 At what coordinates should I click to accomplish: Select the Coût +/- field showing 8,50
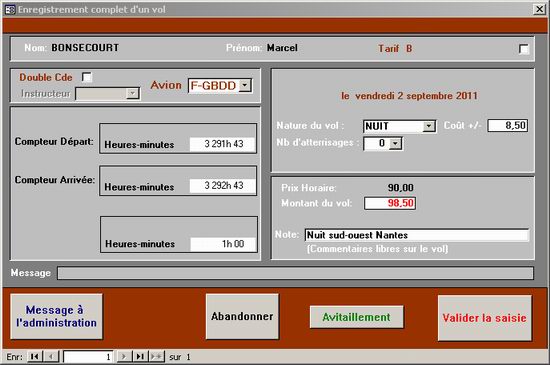click(508, 126)
